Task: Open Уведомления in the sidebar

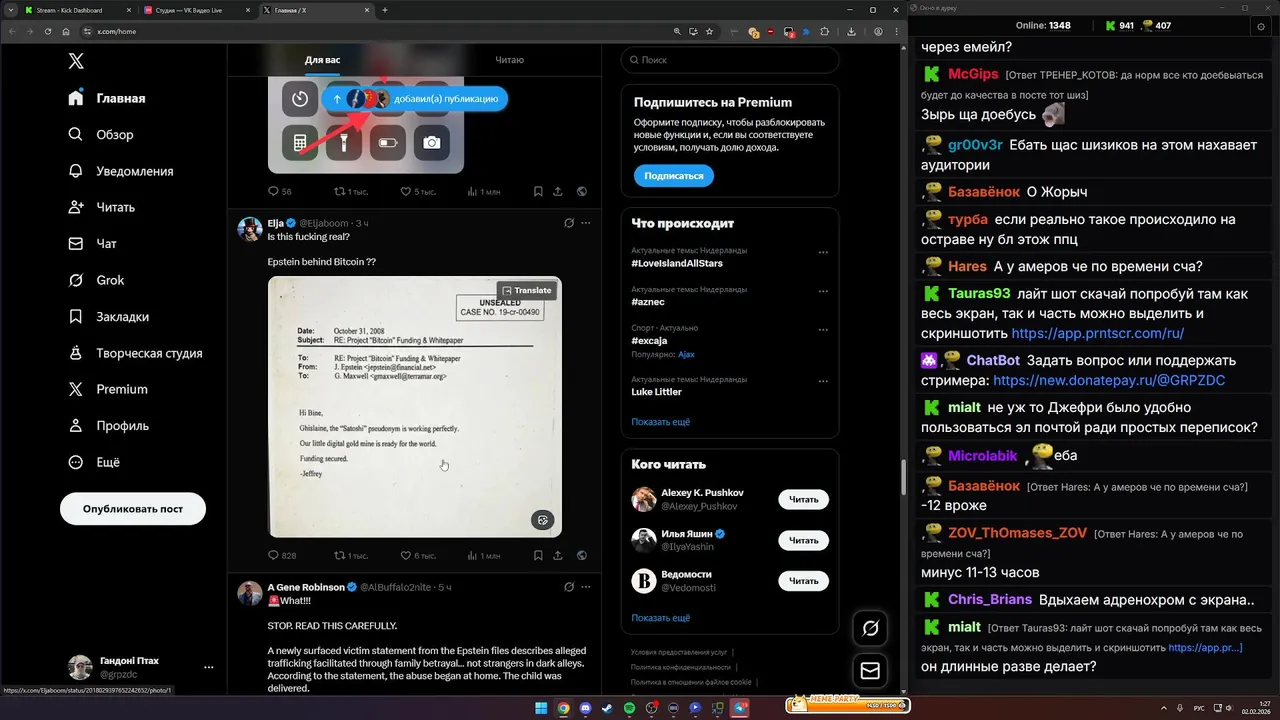Action: (x=120, y=171)
